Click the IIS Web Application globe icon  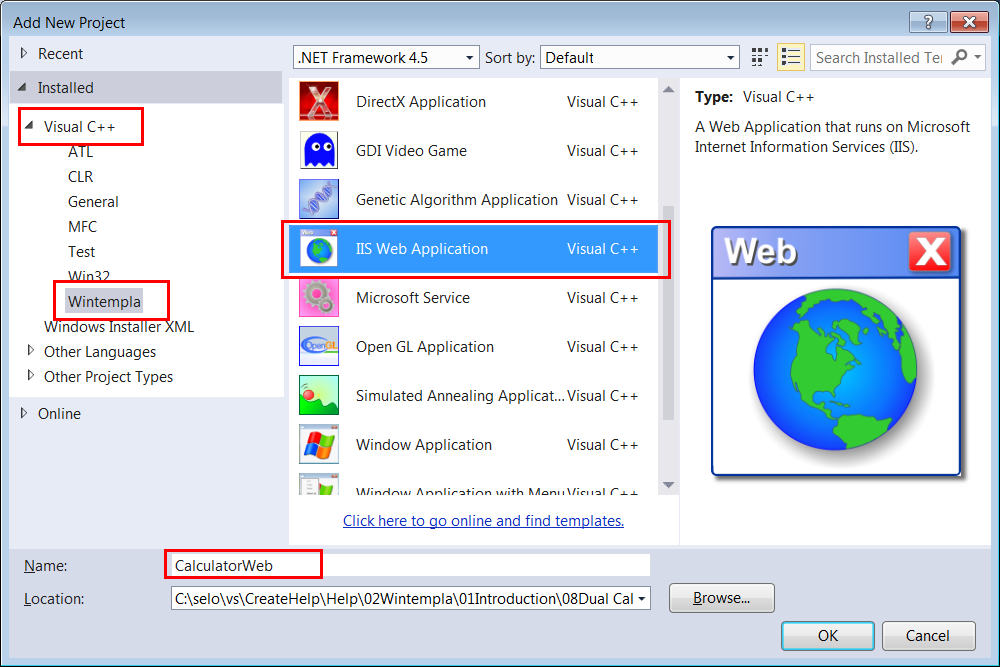pyautogui.click(x=319, y=249)
